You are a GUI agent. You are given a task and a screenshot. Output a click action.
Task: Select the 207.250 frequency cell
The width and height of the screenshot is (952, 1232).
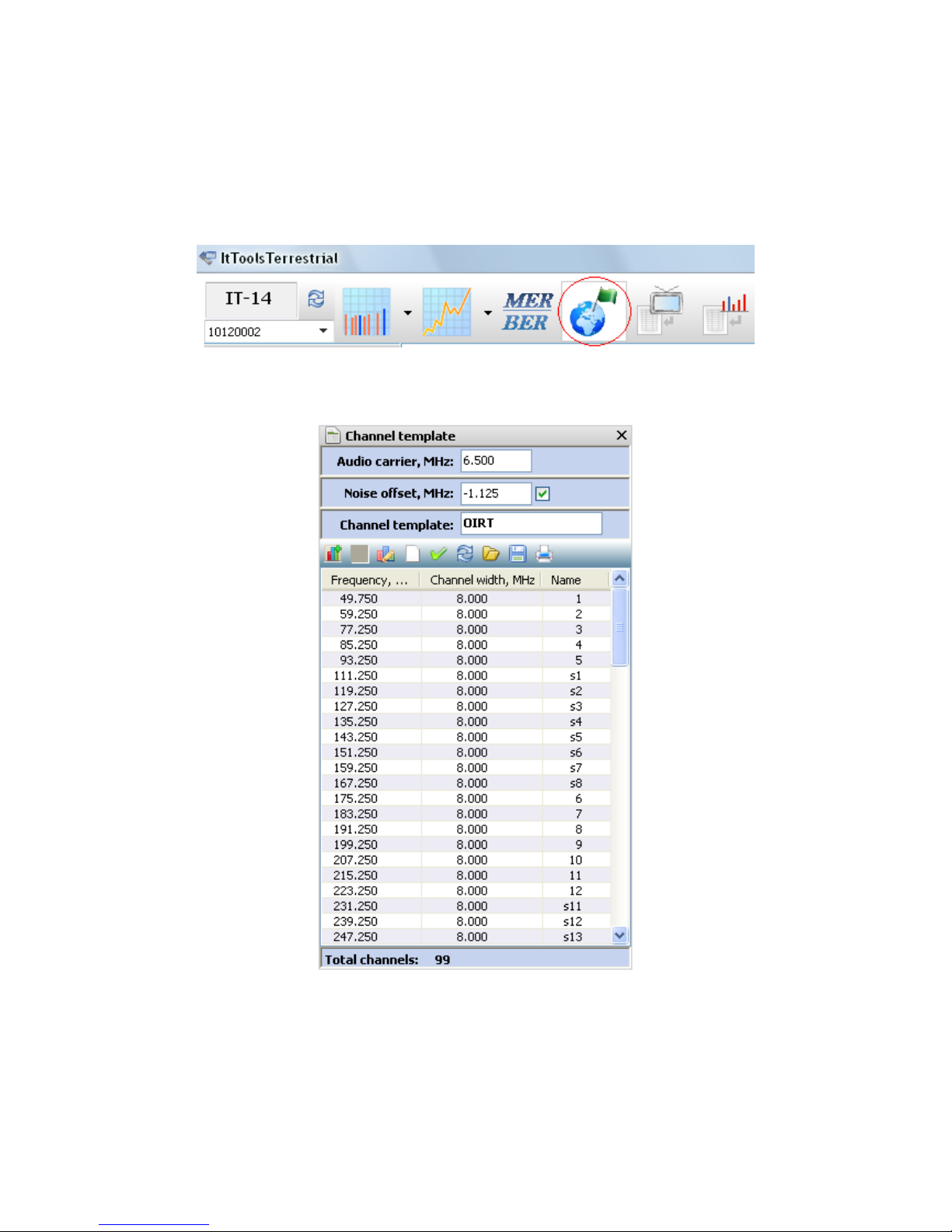371,860
